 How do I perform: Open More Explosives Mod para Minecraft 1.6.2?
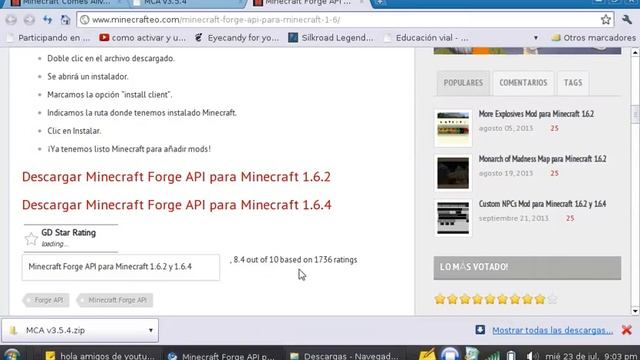[x=536, y=114]
